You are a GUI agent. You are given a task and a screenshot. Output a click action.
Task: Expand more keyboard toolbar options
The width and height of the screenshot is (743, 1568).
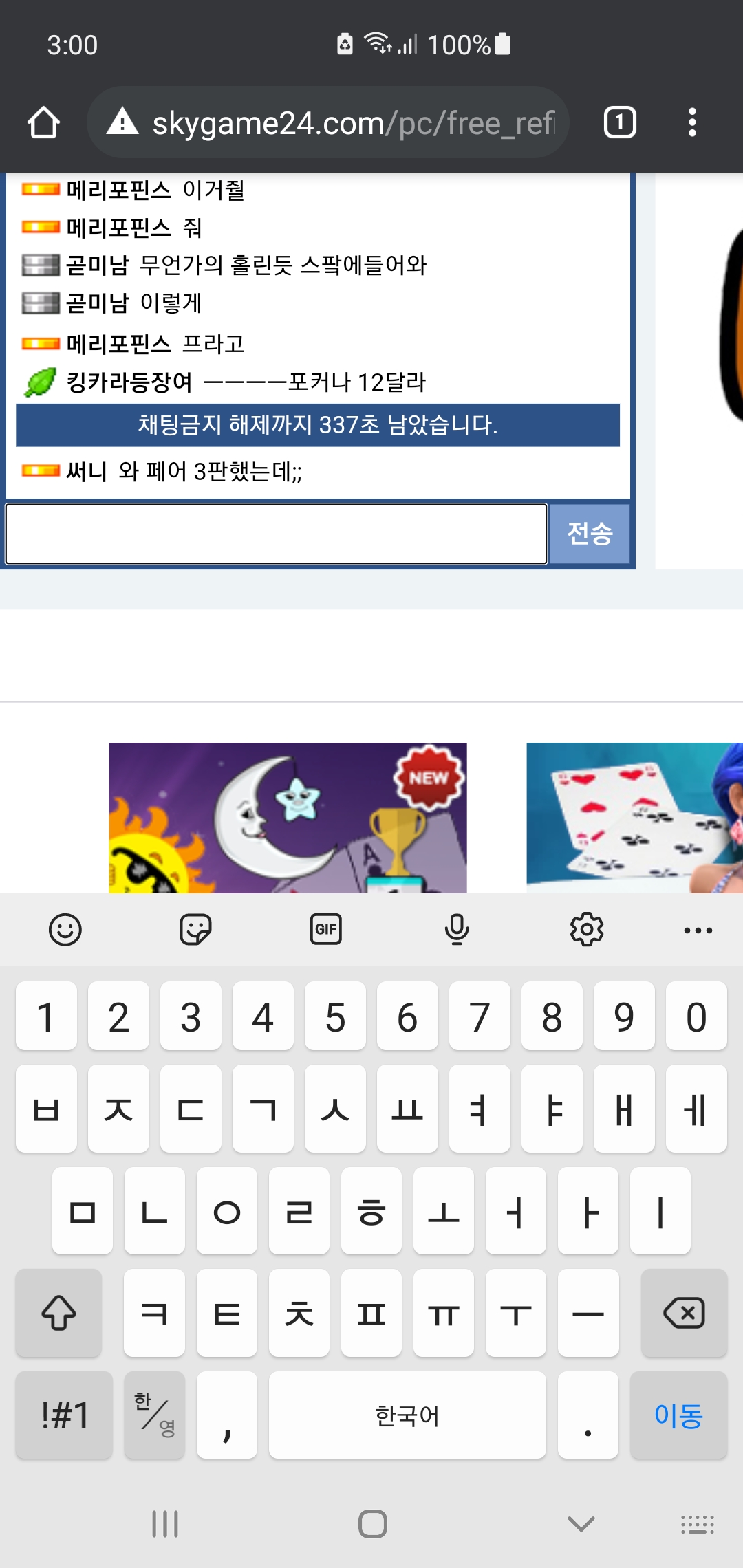point(698,930)
